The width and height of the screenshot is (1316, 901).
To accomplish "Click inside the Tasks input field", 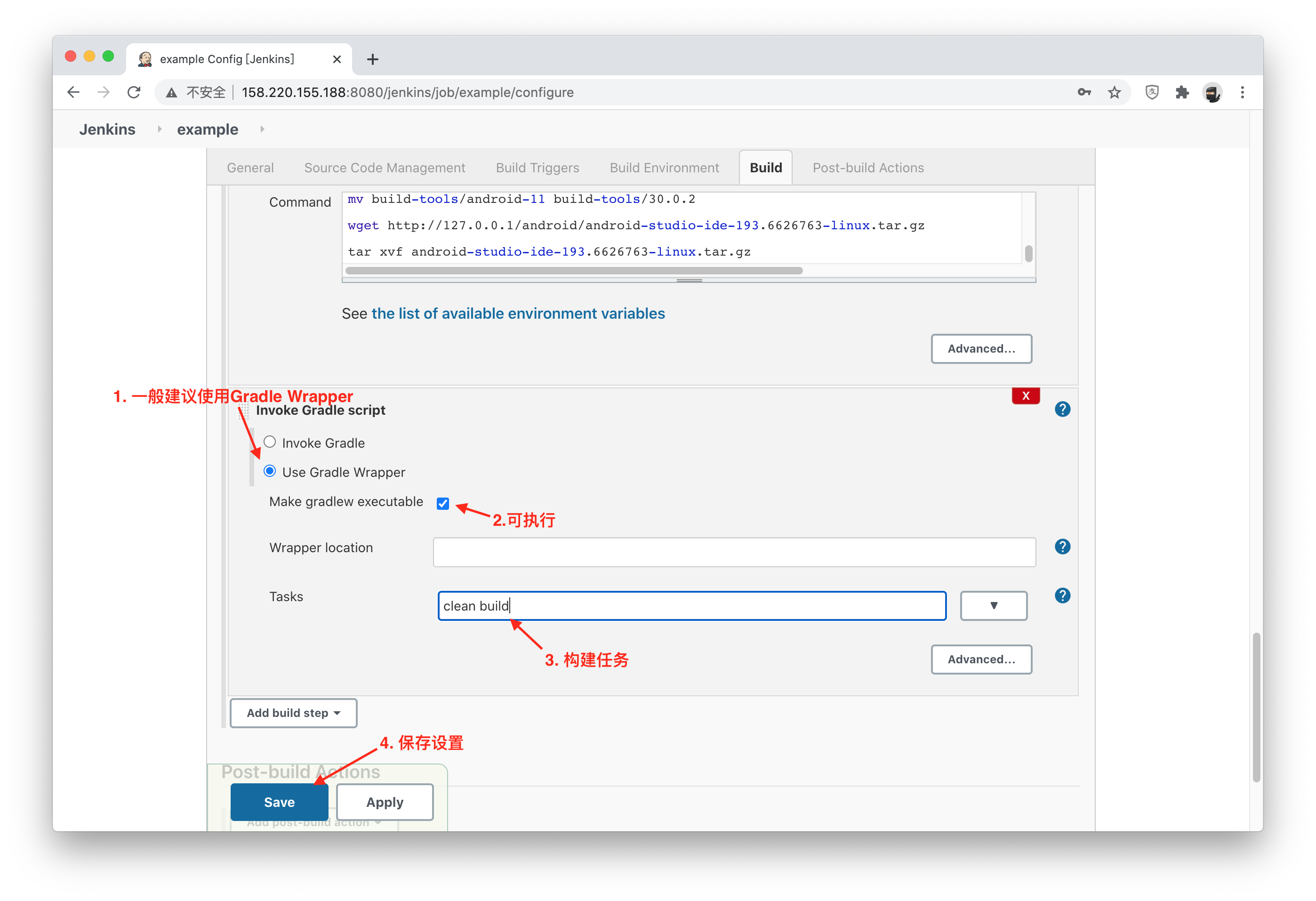I will pyautogui.click(x=692, y=605).
